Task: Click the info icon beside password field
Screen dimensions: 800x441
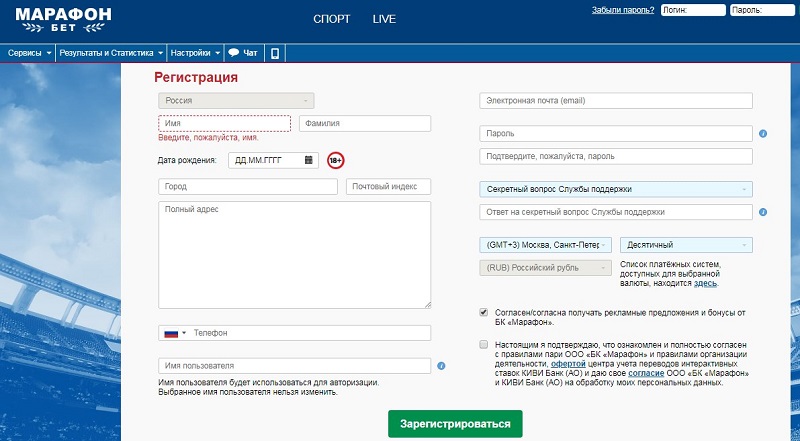Action: [x=762, y=133]
